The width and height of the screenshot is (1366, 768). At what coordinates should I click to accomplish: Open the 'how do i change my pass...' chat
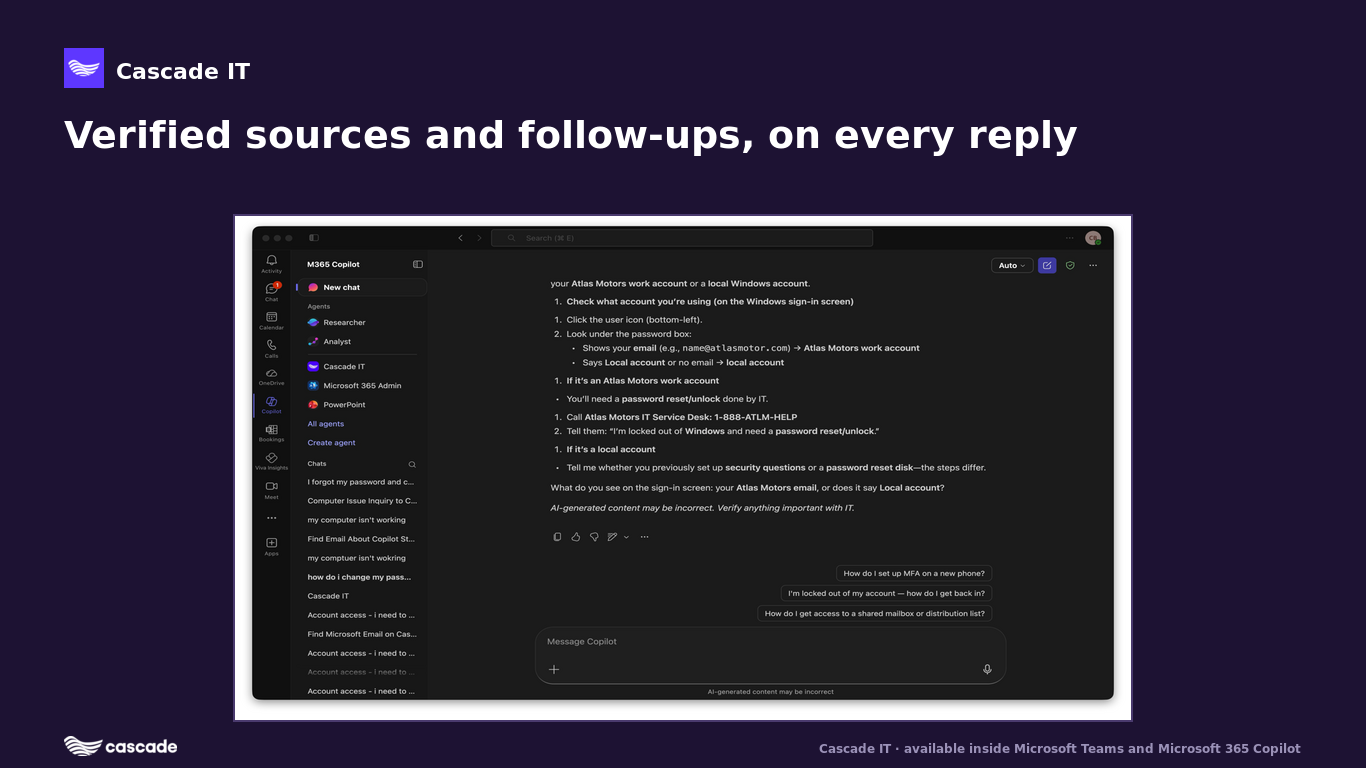point(361,577)
